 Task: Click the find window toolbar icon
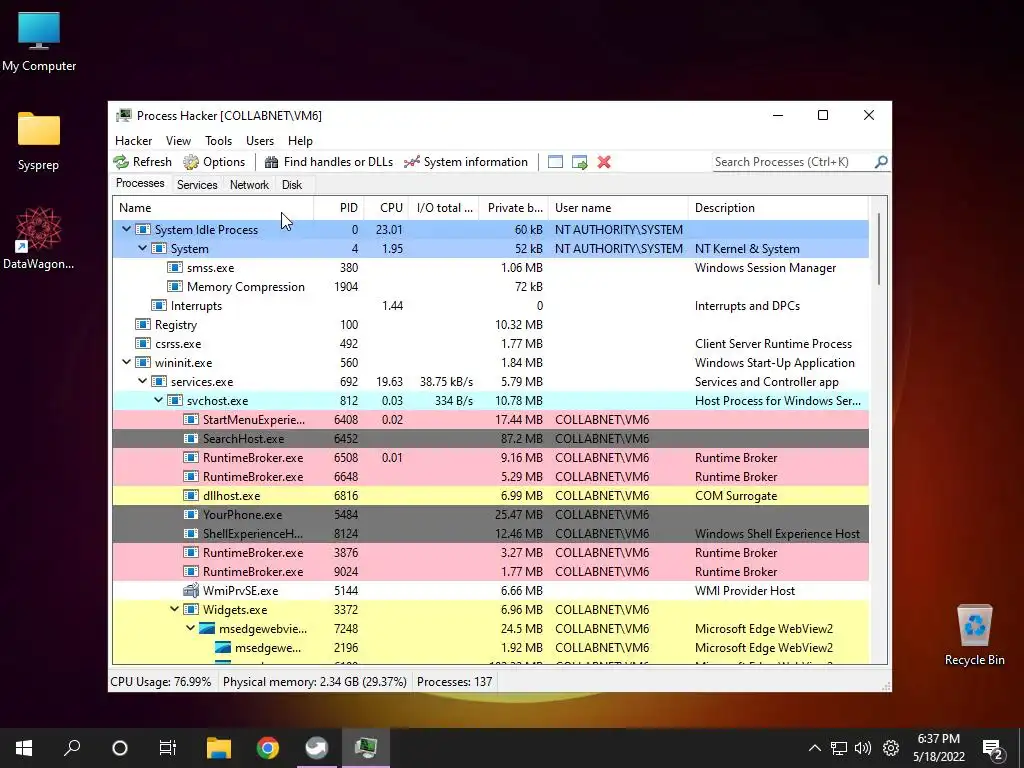(x=555, y=162)
